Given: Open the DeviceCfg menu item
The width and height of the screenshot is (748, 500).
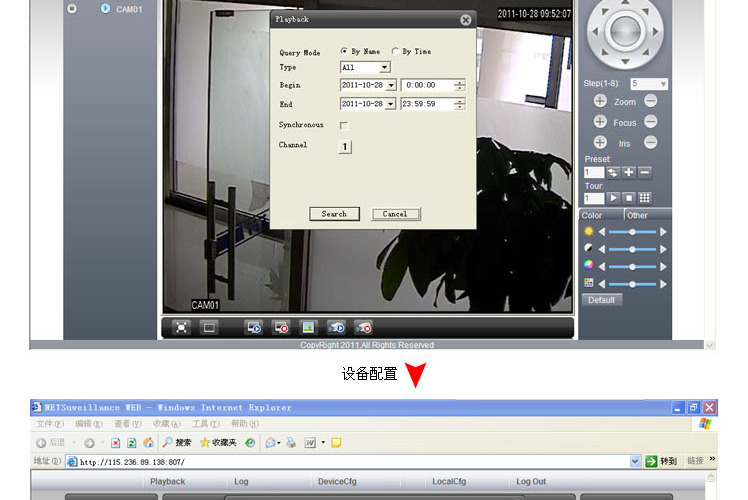Looking at the screenshot, I should click(337, 481).
